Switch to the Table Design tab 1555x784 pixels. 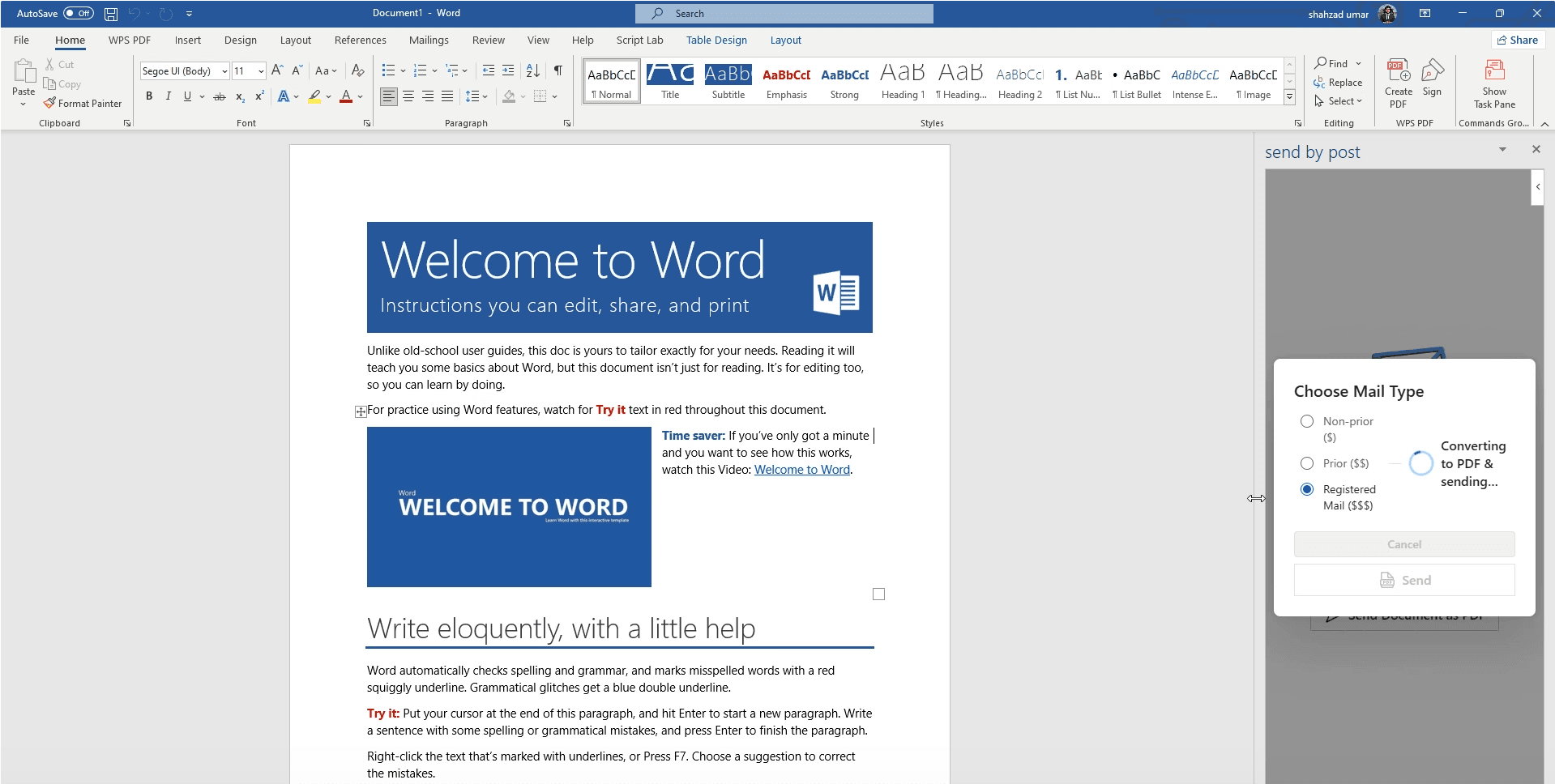tap(716, 40)
